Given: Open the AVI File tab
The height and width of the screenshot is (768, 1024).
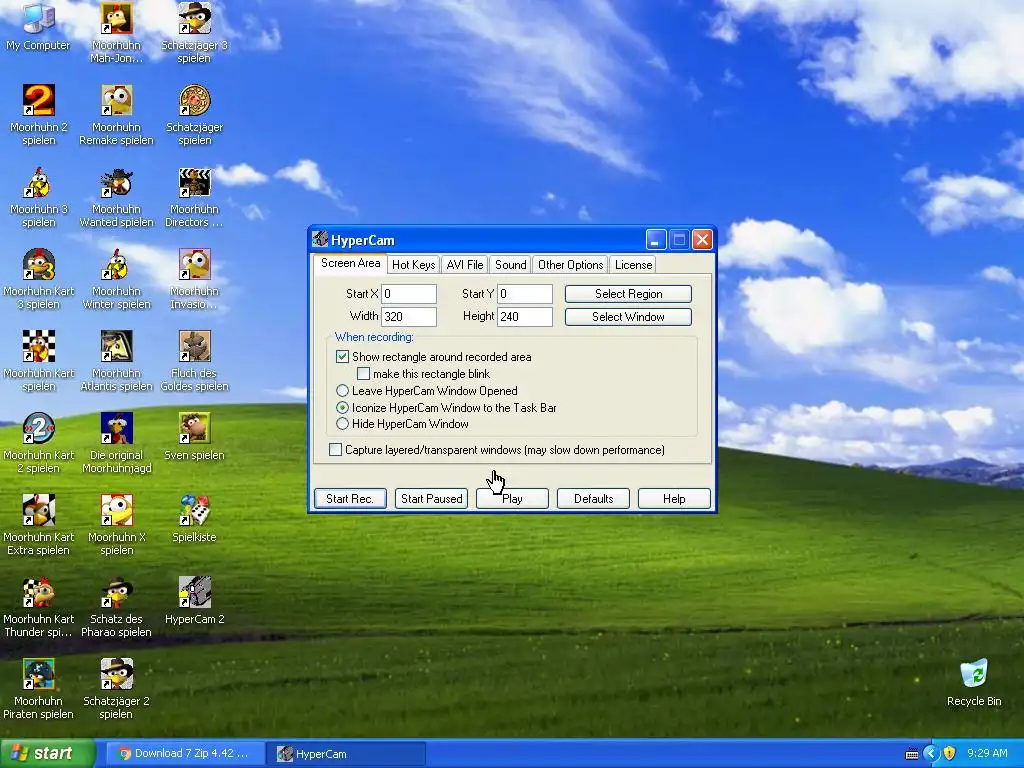Looking at the screenshot, I should (464, 264).
